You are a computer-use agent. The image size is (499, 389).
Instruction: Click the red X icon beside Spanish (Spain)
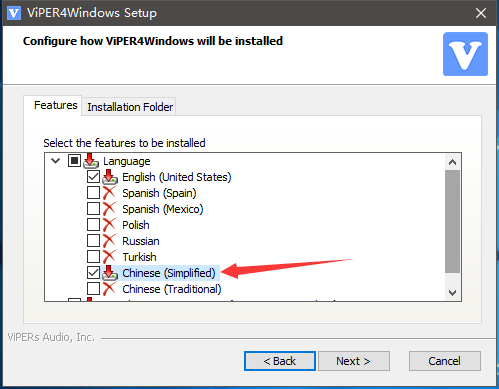click(x=109, y=193)
